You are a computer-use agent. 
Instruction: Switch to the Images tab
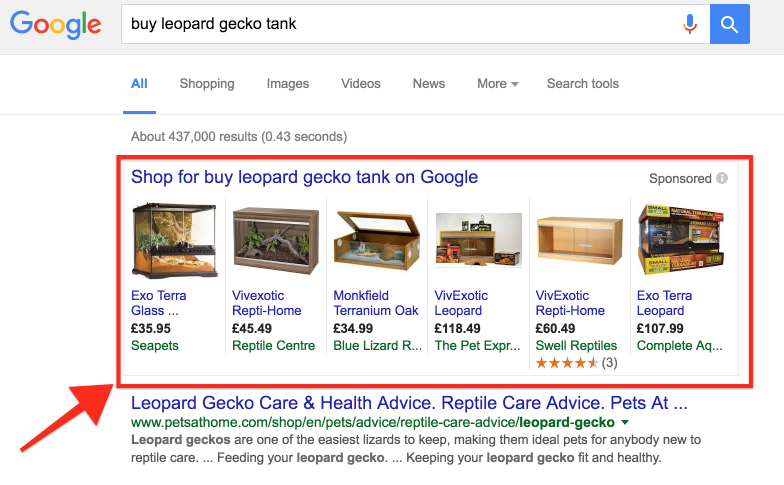(287, 84)
